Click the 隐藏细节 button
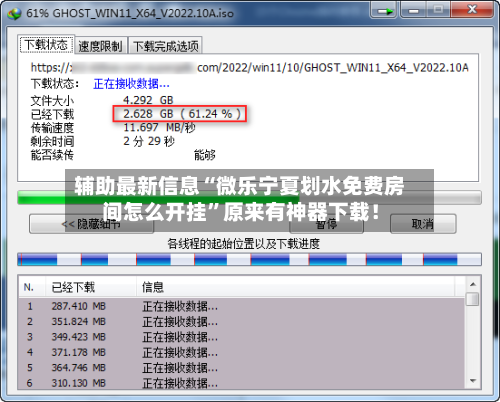The image size is (500, 402). 91,224
